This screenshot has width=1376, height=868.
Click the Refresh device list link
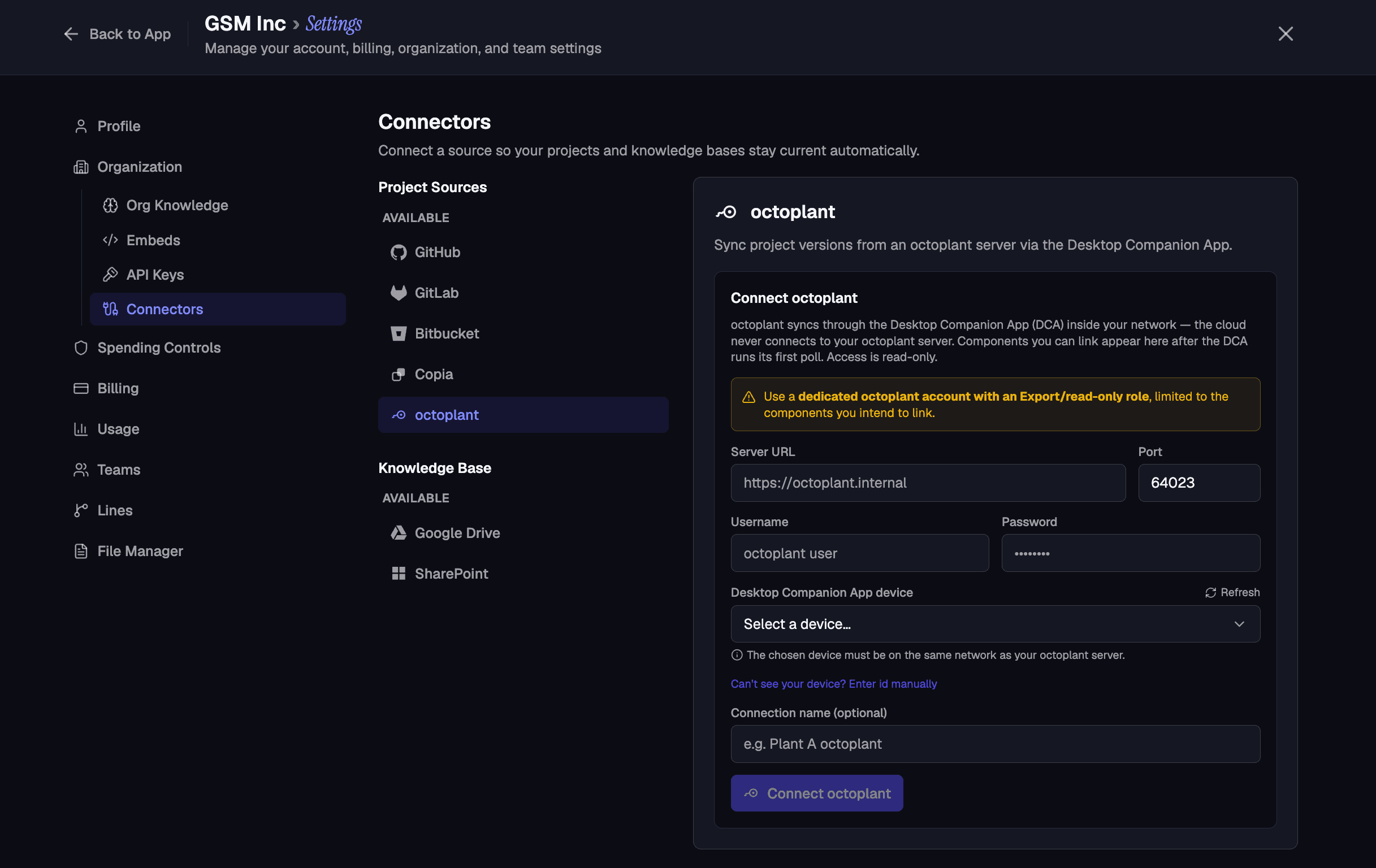pyautogui.click(x=1232, y=593)
